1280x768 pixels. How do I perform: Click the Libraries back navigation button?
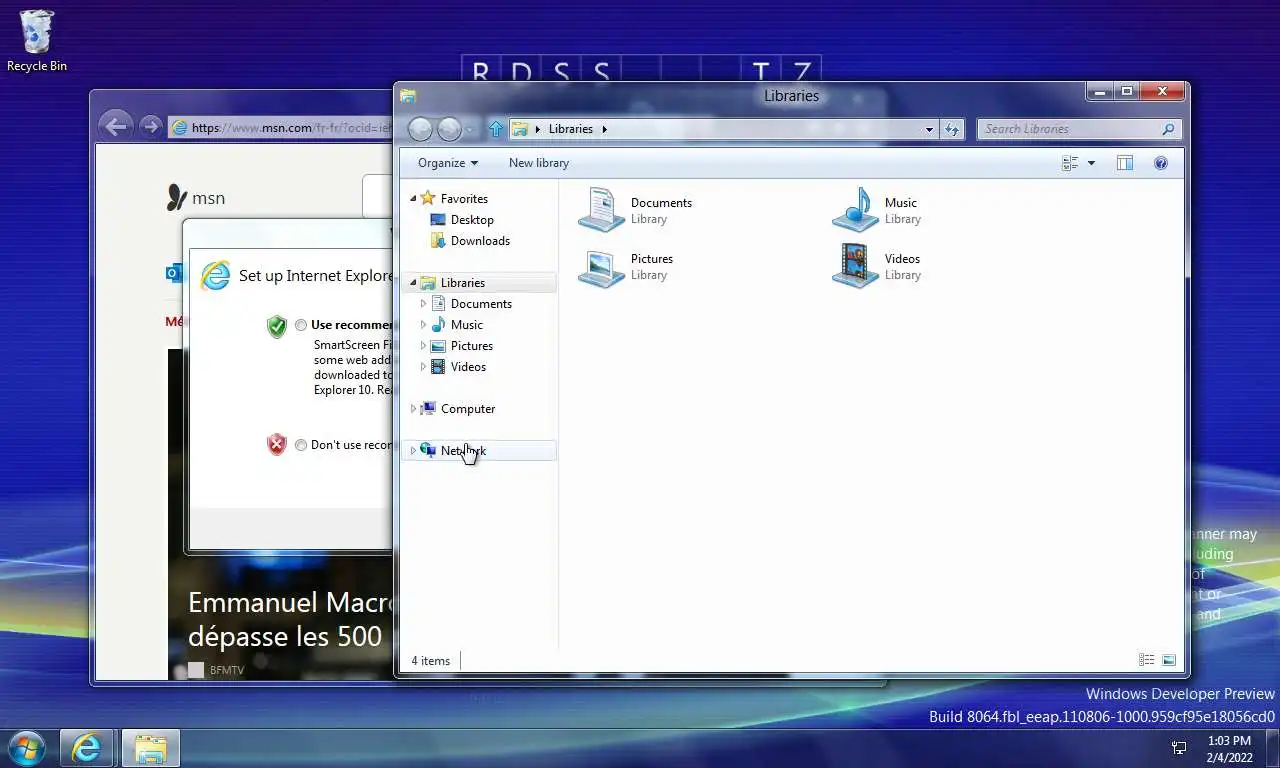click(421, 129)
